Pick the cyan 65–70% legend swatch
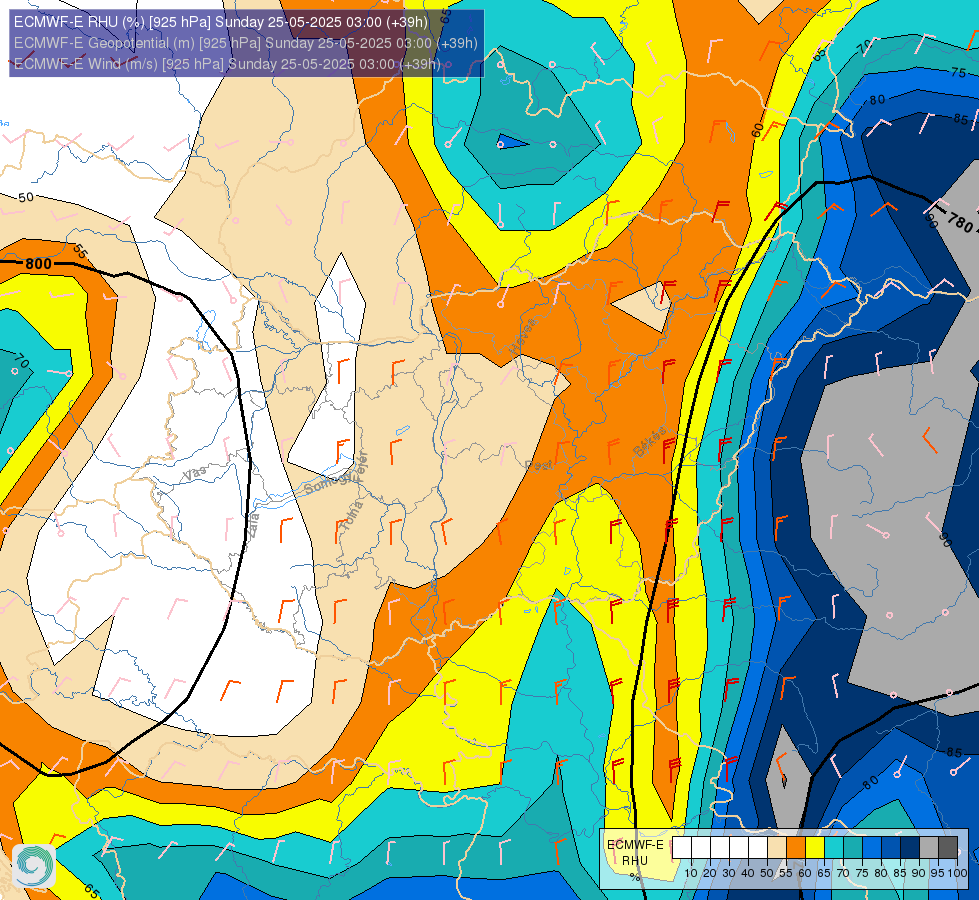Viewport: 979px width, 900px height. coord(834,847)
